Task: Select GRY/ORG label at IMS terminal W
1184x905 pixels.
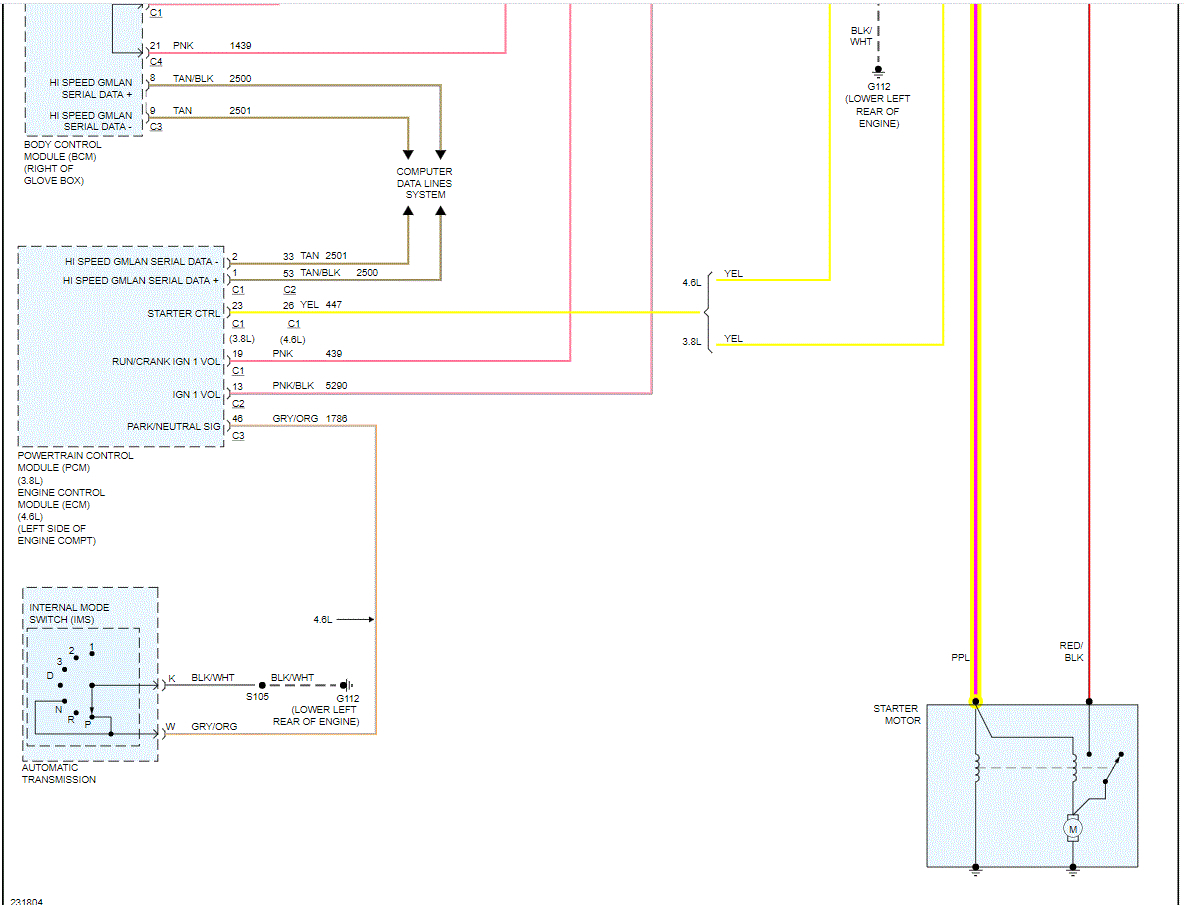Action: click(x=214, y=726)
